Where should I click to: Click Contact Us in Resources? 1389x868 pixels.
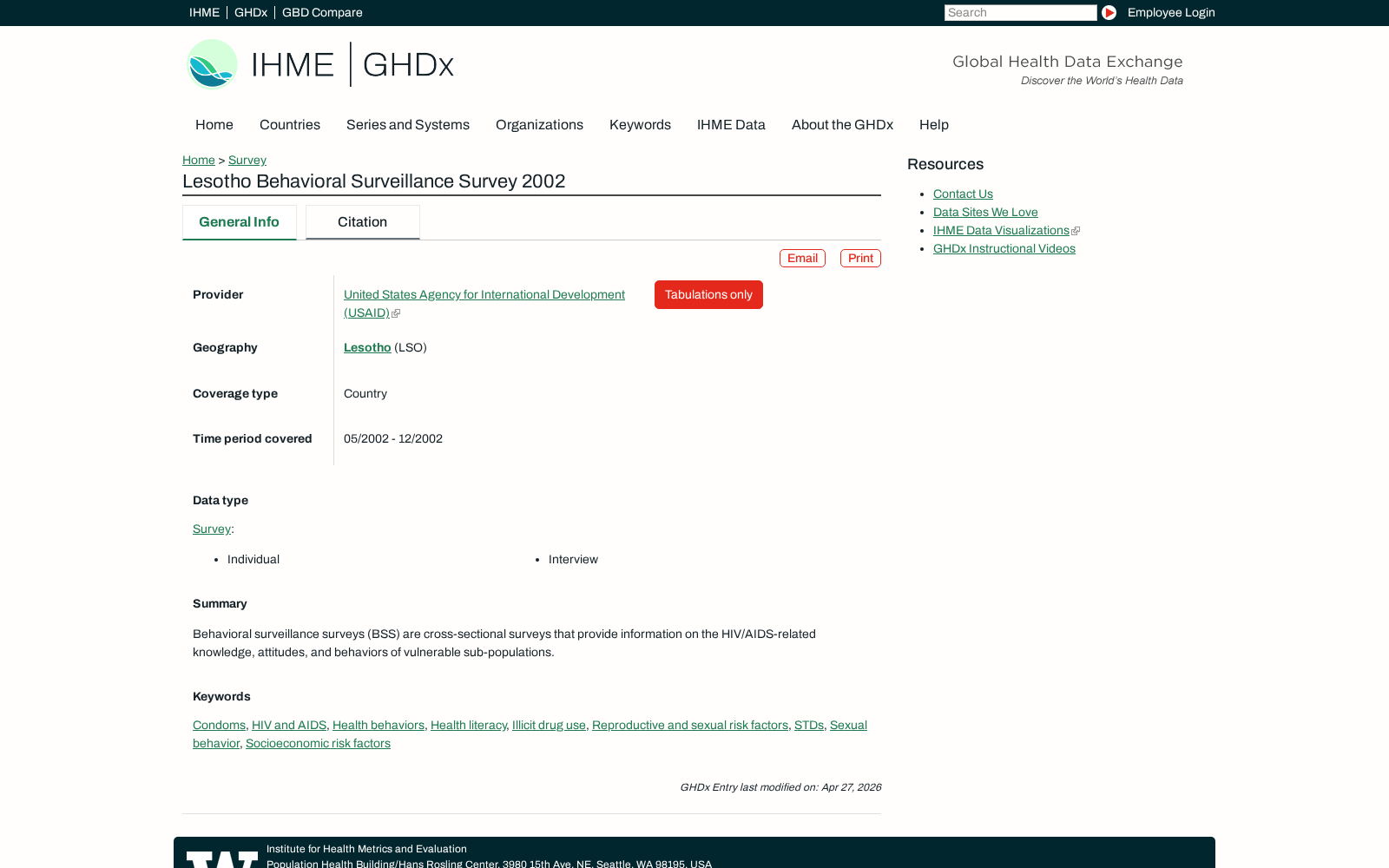click(x=963, y=194)
